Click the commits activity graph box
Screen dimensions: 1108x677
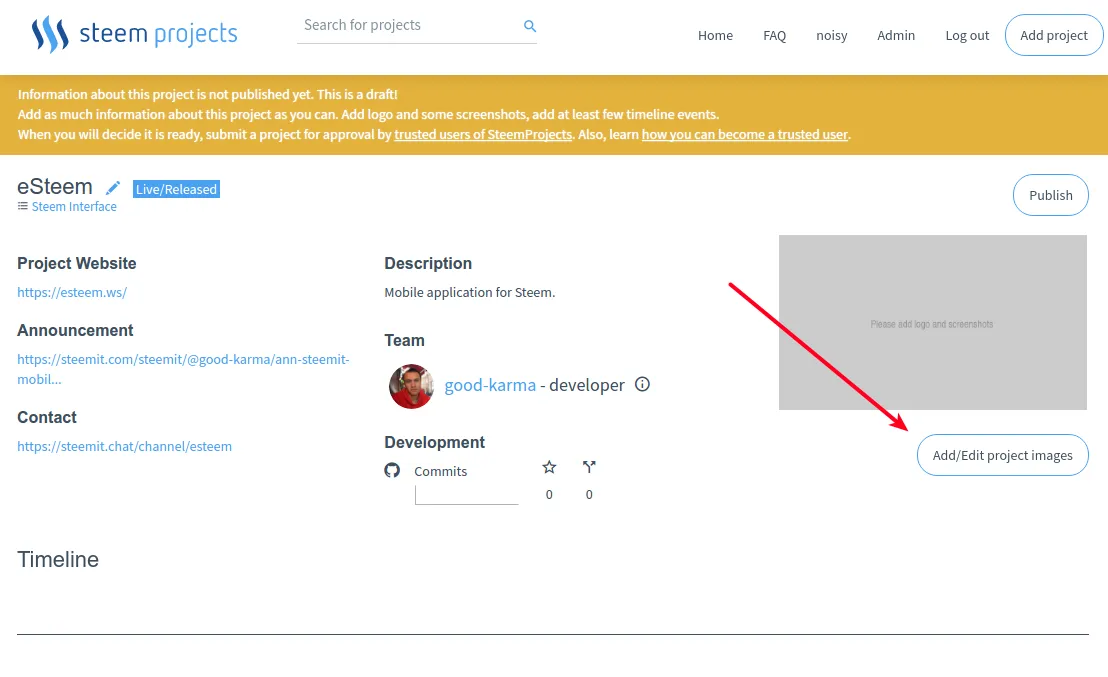(x=467, y=495)
